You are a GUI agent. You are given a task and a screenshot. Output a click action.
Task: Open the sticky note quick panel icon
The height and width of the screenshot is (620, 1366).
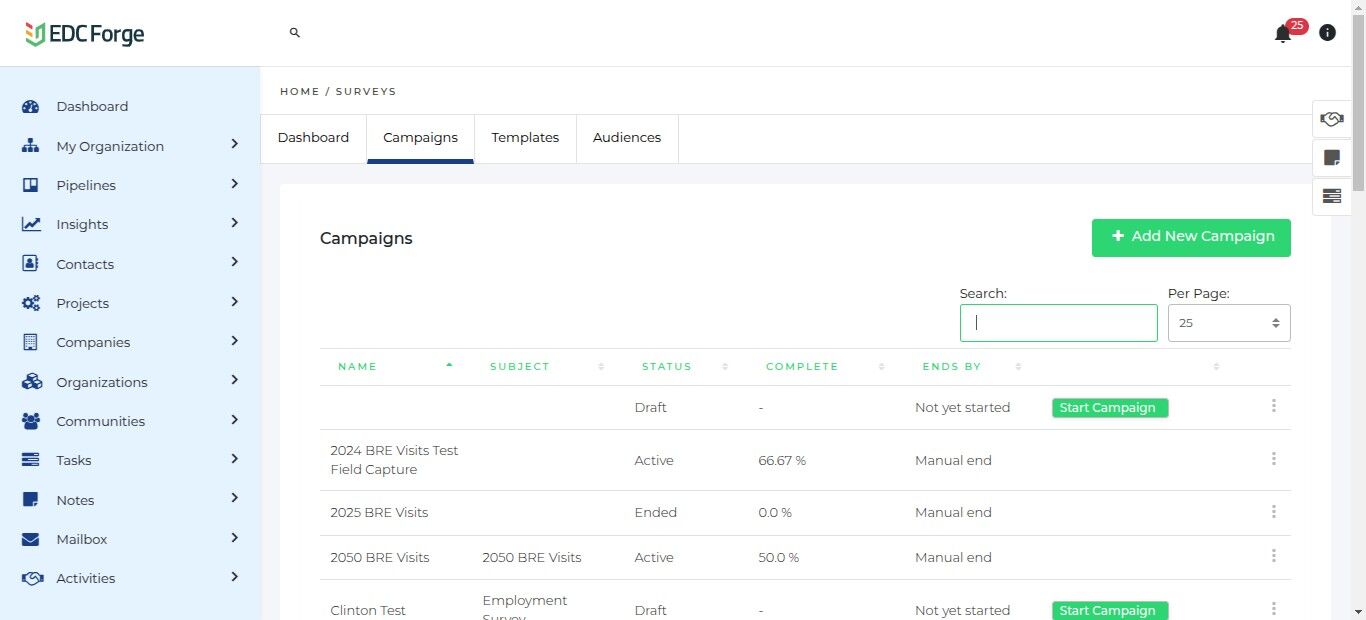1331,158
